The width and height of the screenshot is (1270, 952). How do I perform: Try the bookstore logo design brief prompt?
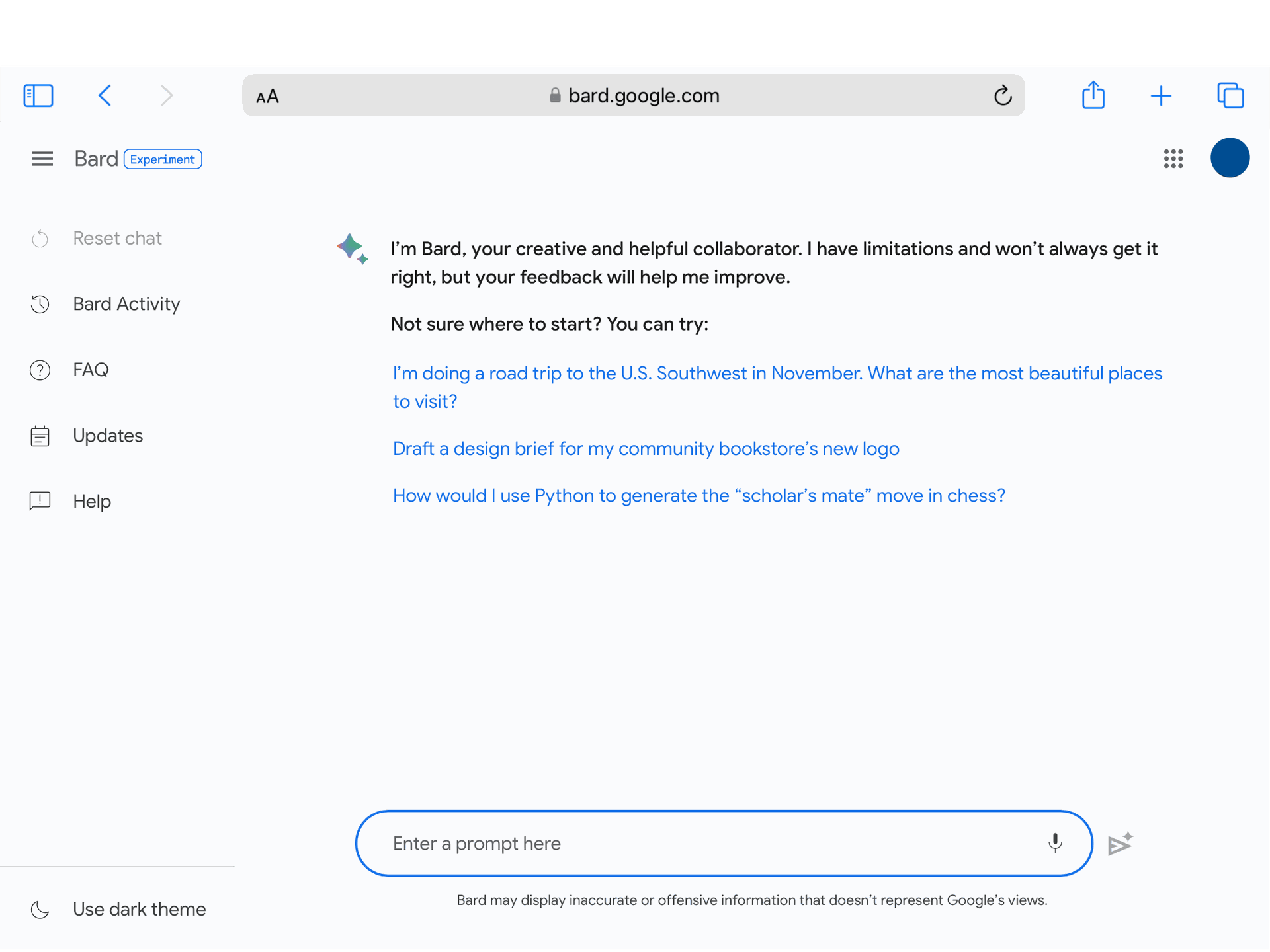(x=646, y=449)
